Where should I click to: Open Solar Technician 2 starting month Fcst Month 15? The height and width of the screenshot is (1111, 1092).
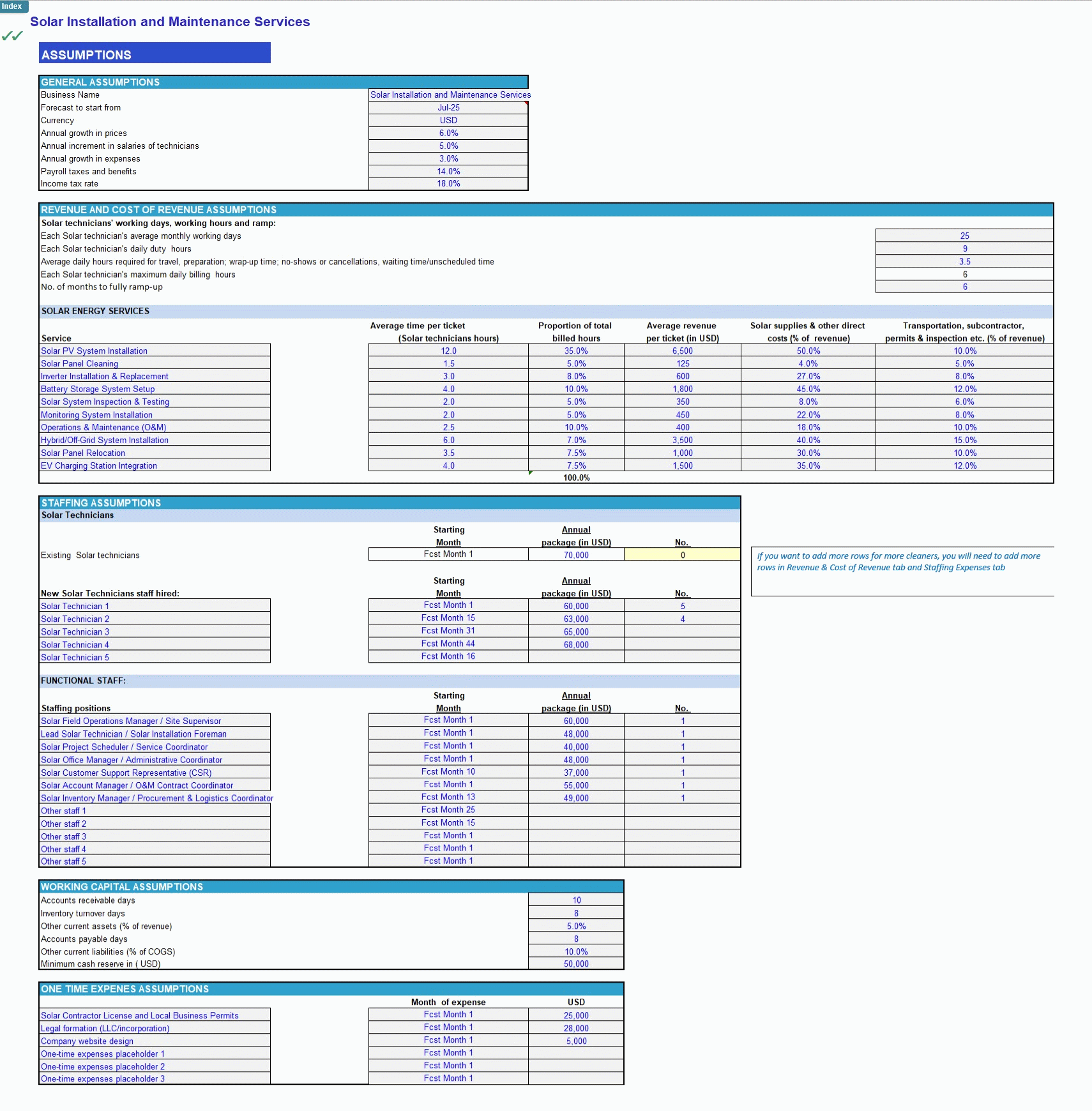pyautogui.click(x=448, y=618)
